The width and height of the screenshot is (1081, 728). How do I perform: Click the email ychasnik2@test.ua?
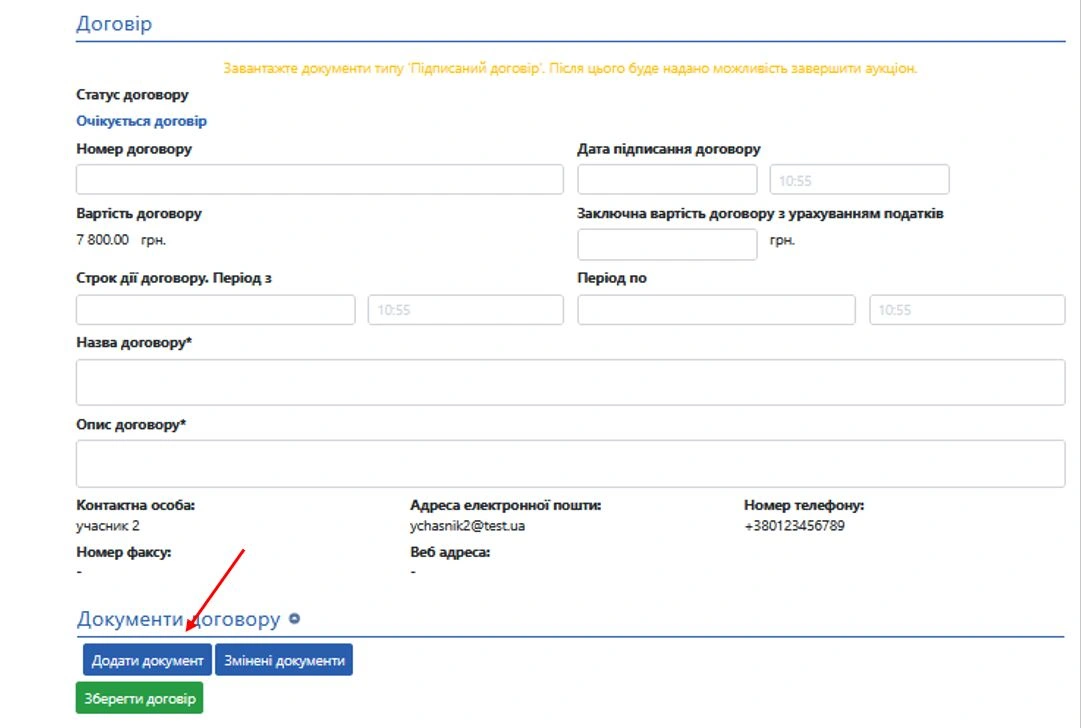[x=467, y=526]
